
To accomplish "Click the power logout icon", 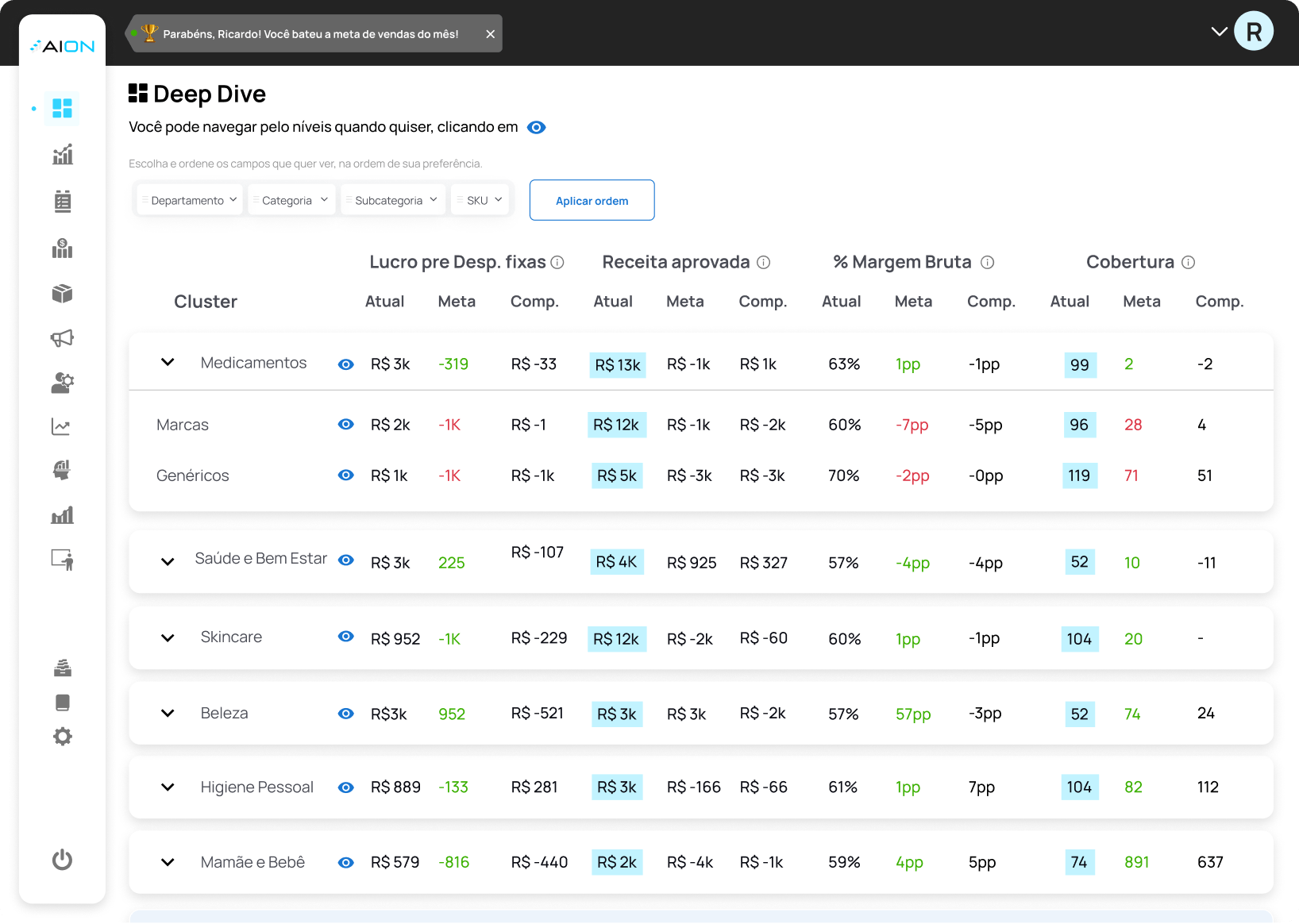I will (x=62, y=860).
